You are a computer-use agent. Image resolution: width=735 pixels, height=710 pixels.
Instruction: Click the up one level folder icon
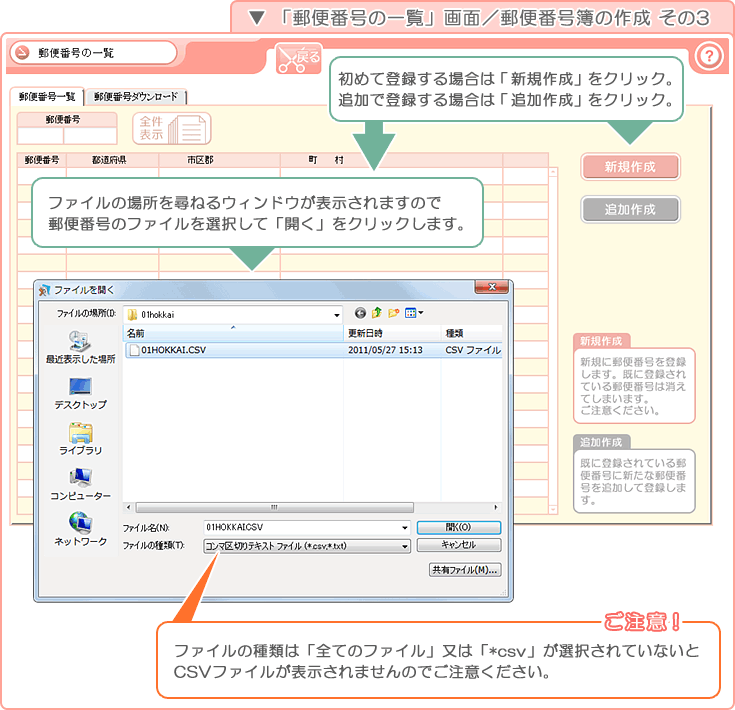pos(377,313)
